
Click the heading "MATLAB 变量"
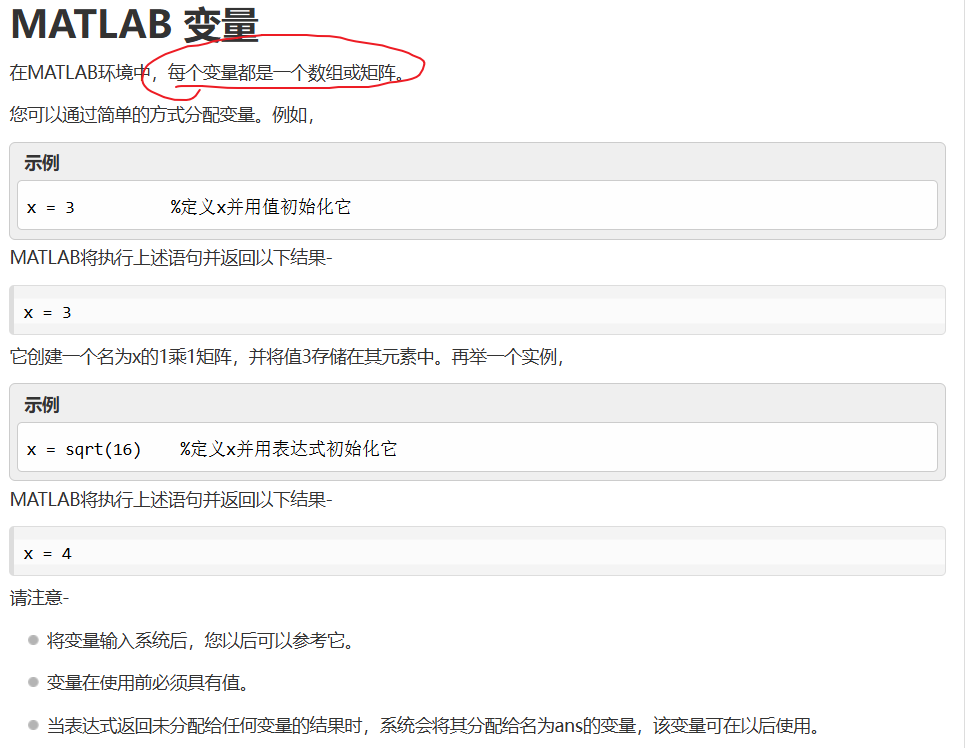click(x=135, y=25)
